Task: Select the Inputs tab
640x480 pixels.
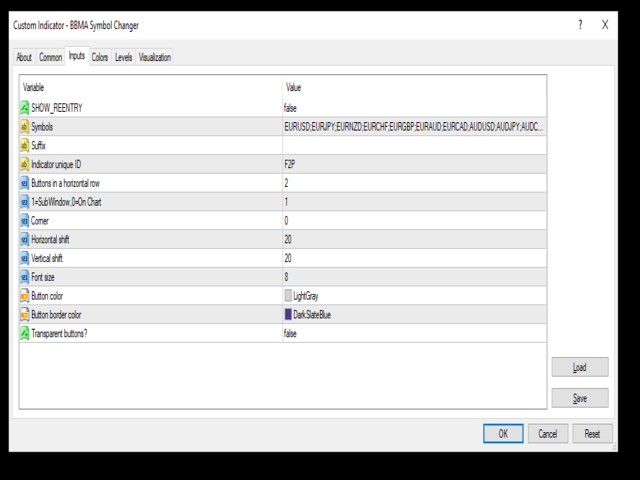Action: click(x=77, y=56)
